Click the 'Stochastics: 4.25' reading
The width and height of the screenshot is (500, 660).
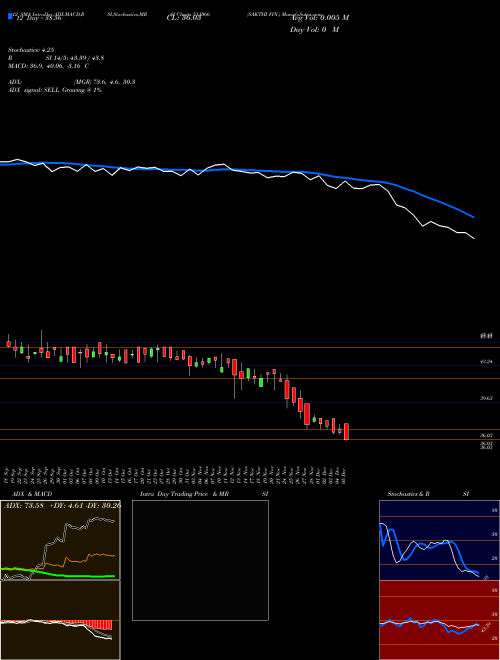(x=31, y=50)
